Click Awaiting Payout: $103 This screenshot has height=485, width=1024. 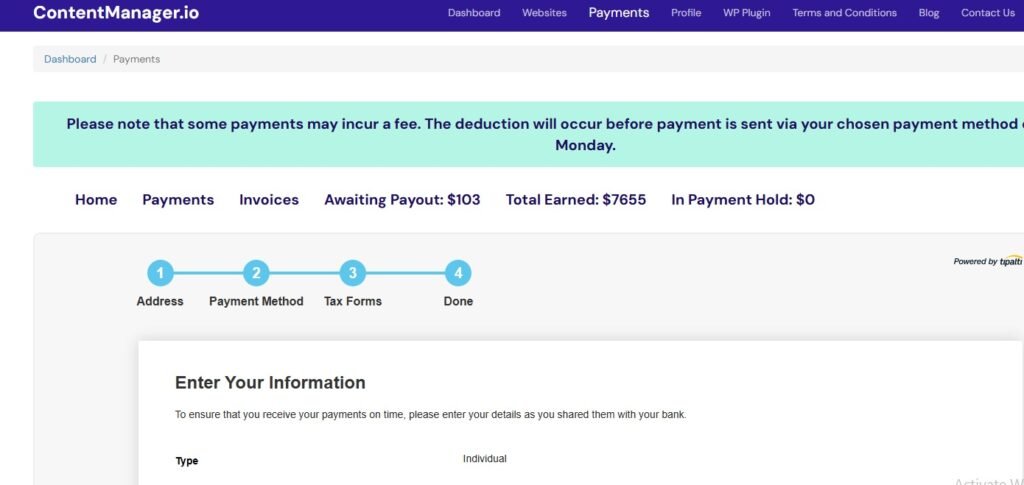click(402, 200)
